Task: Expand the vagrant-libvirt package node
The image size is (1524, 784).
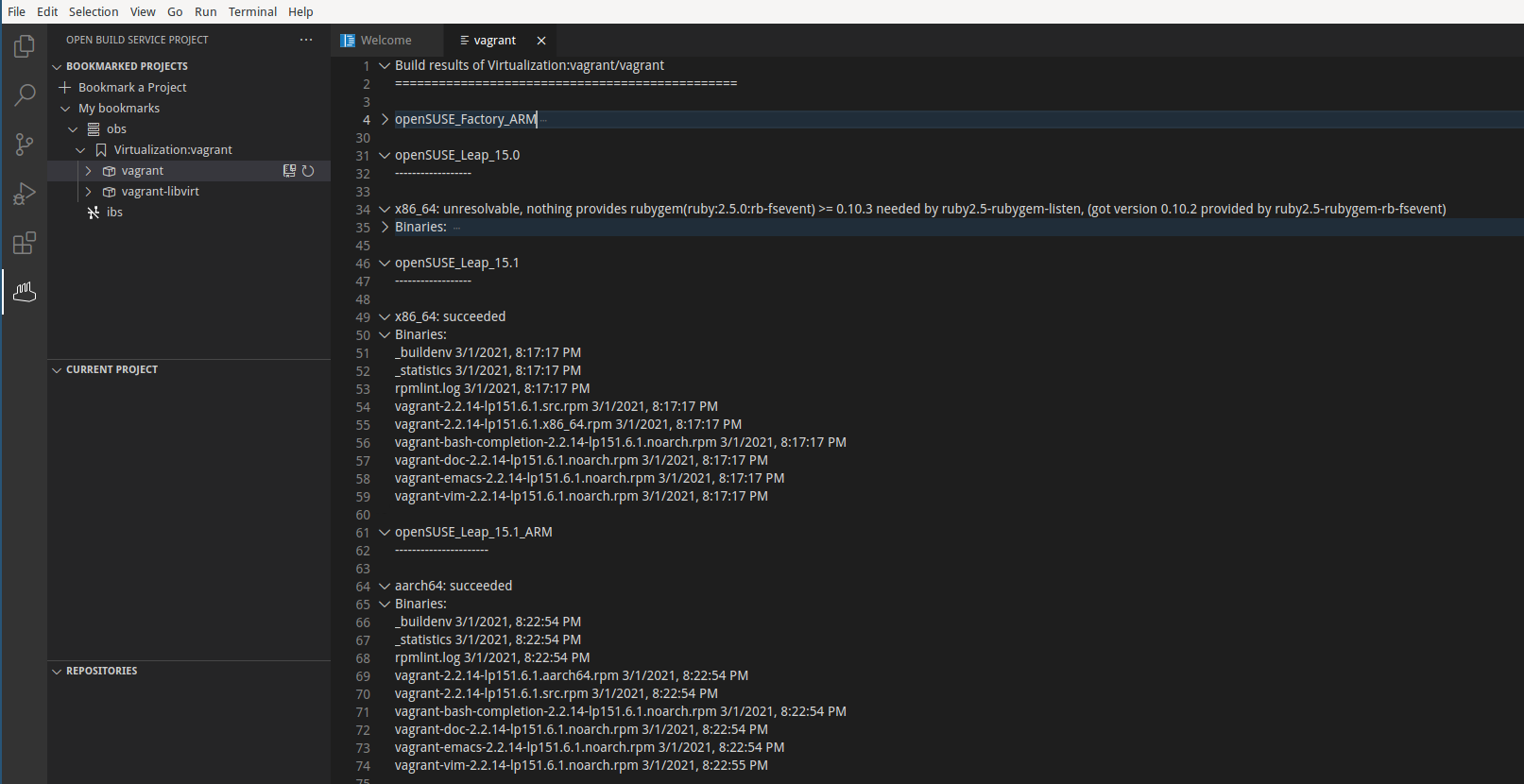Action: (88, 192)
